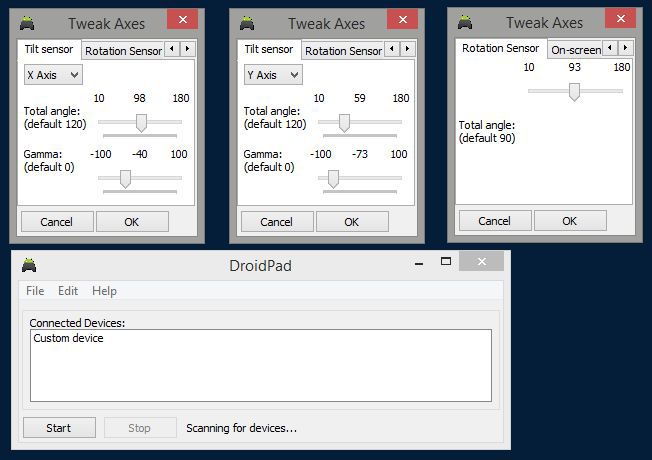Switch to Rotation Sensor tab in X Axis window
This screenshot has width=652, height=460.
(x=123, y=51)
